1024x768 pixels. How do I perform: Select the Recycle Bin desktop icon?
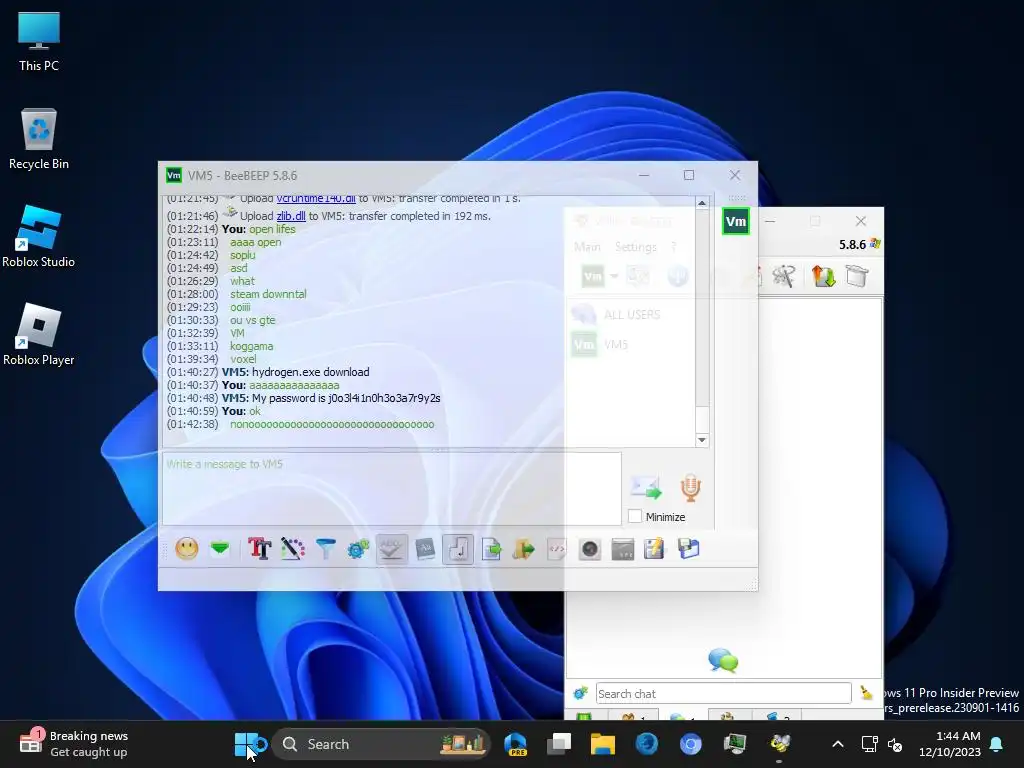(x=39, y=140)
